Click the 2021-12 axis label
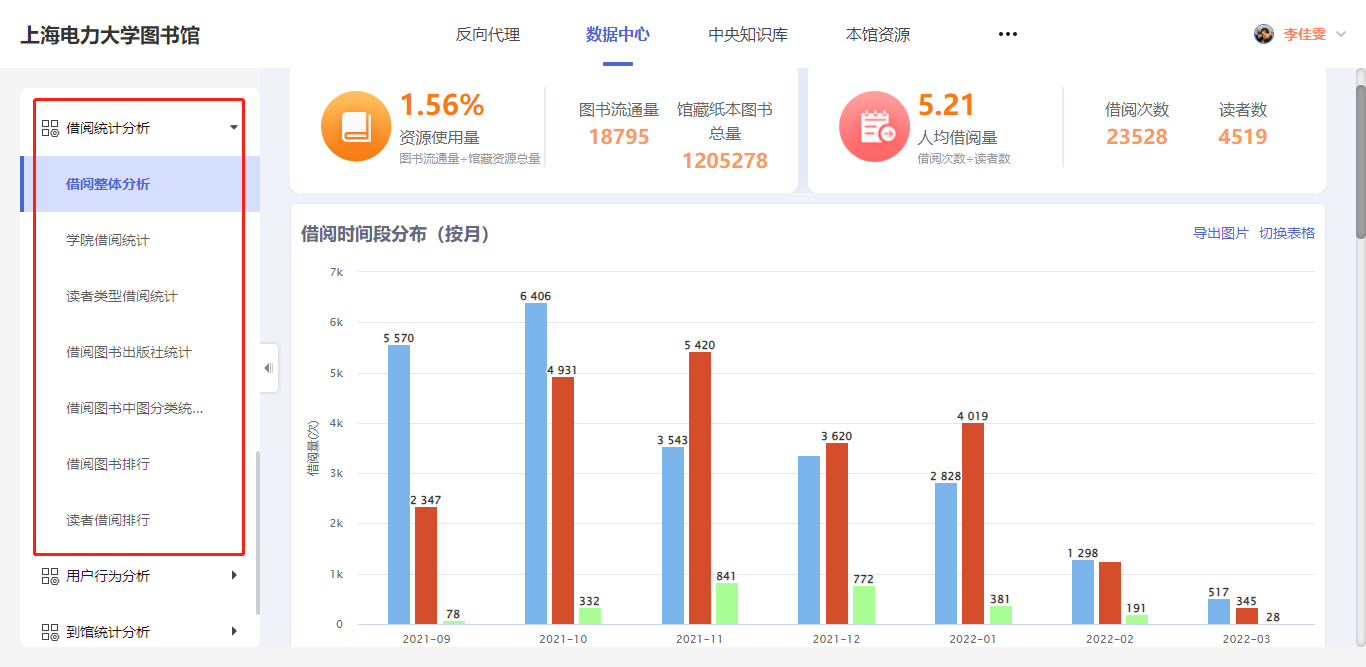Viewport: 1366px width, 667px height. (836, 638)
